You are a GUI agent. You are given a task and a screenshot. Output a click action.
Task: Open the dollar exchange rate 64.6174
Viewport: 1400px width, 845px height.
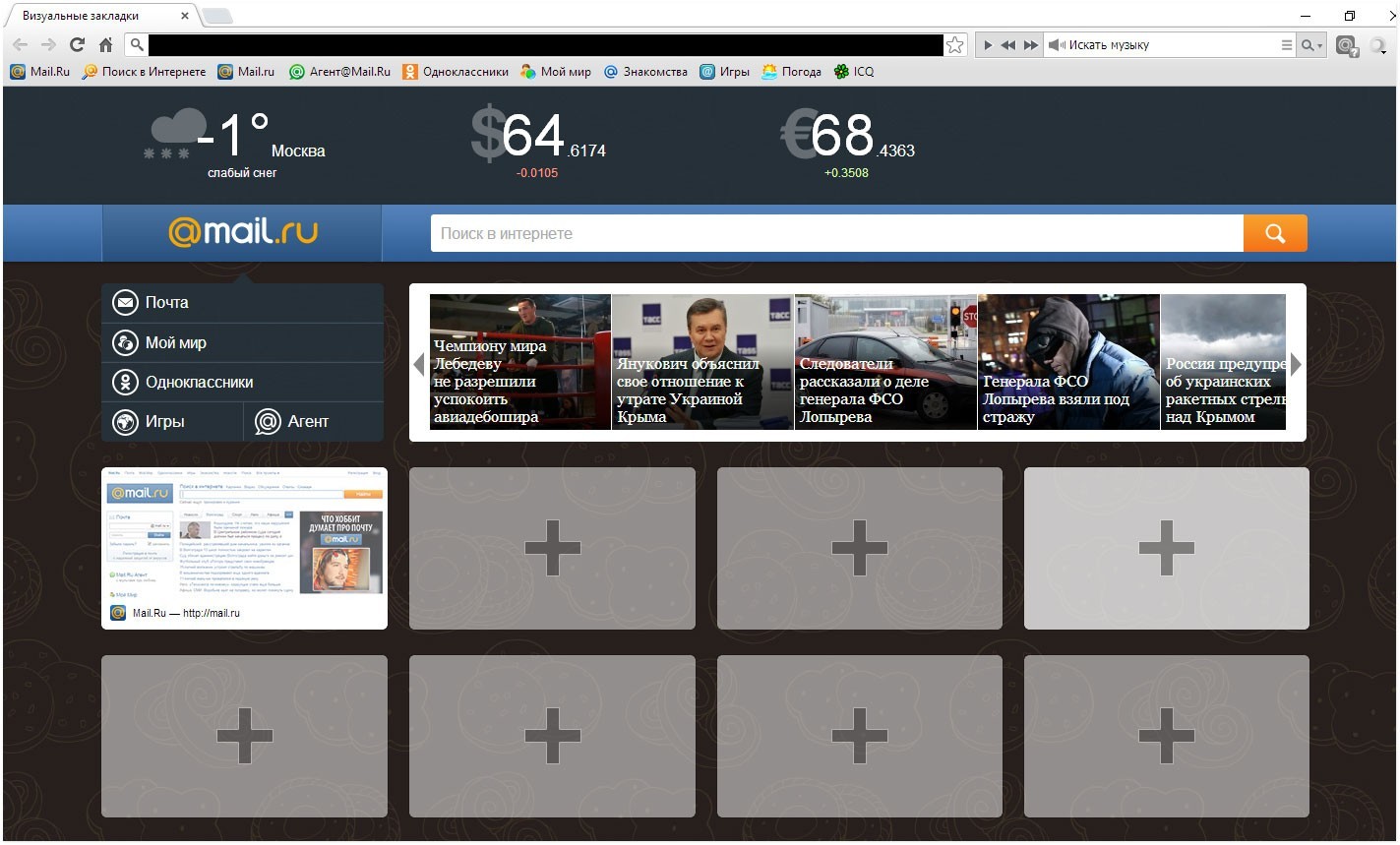pyautogui.click(x=537, y=136)
